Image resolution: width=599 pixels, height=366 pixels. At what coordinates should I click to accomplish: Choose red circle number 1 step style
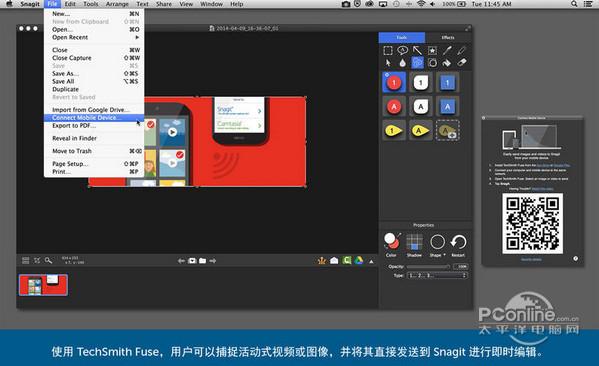(x=394, y=83)
